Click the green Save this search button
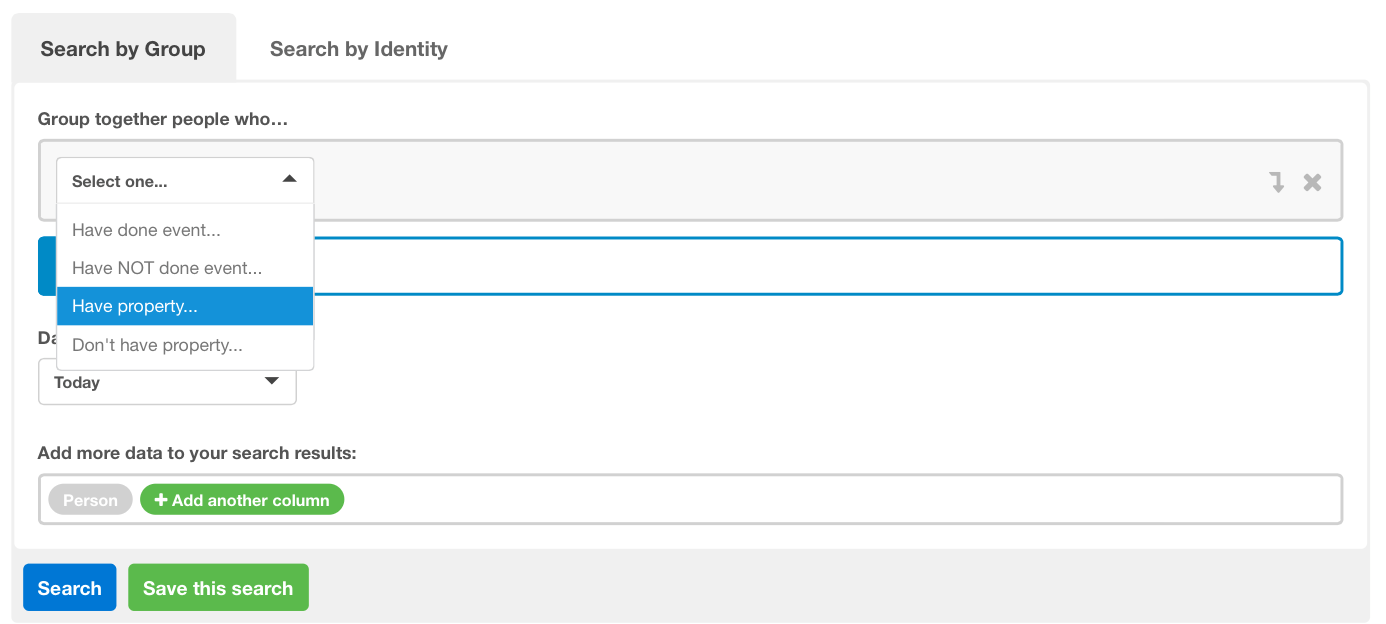 pos(218,588)
